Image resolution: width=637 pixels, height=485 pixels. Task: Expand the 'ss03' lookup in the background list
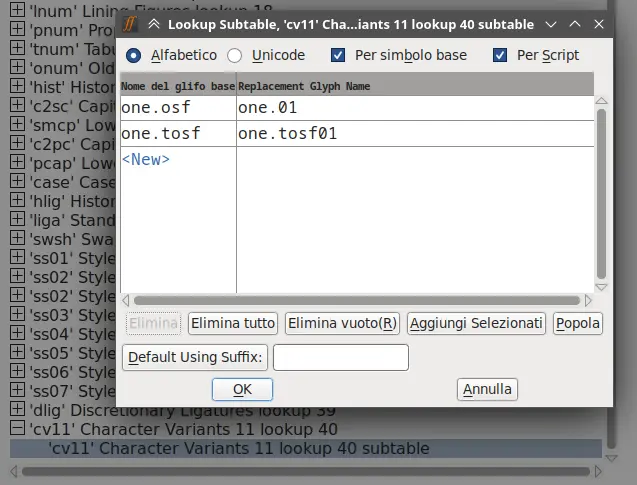pos(17,314)
